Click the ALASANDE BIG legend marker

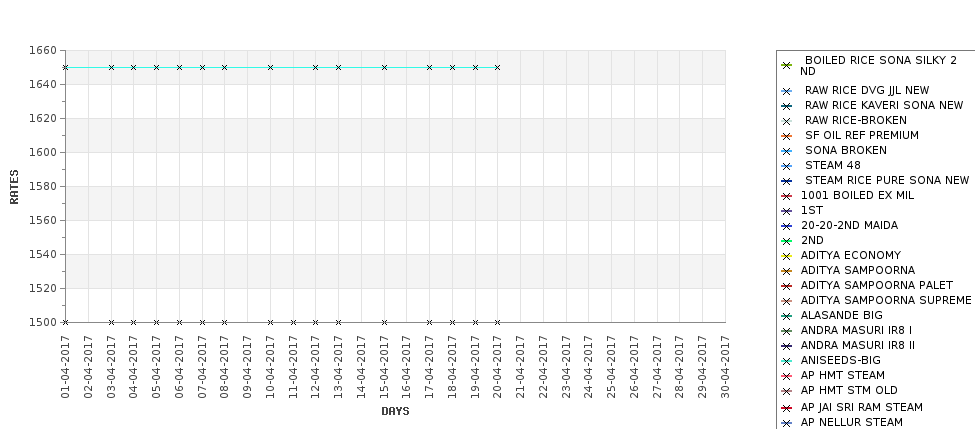[787, 316]
